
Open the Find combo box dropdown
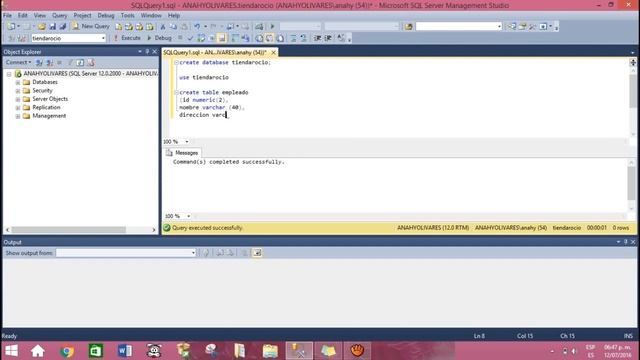point(499,27)
